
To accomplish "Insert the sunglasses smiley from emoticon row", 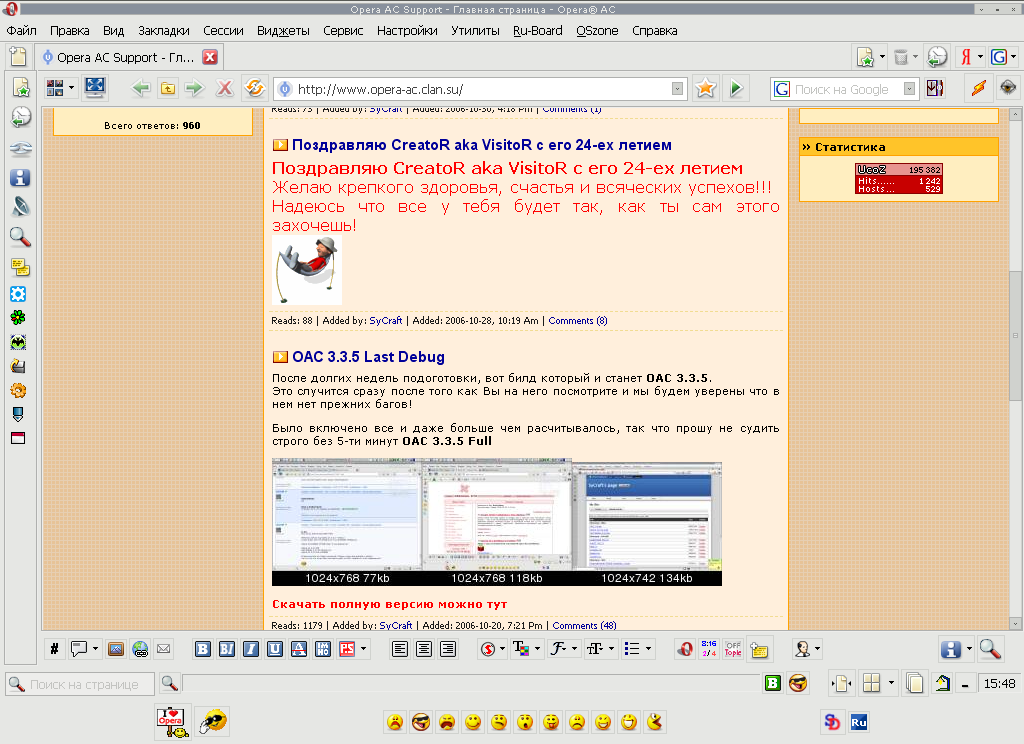I will click(x=421, y=722).
